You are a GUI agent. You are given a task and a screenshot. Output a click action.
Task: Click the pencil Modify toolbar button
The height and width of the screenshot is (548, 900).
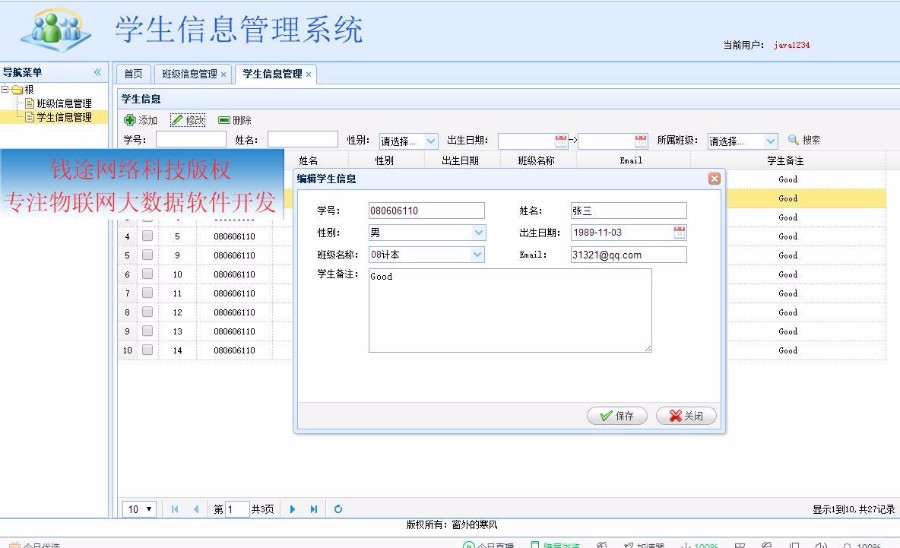pyautogui.click(x=188, y=120)
